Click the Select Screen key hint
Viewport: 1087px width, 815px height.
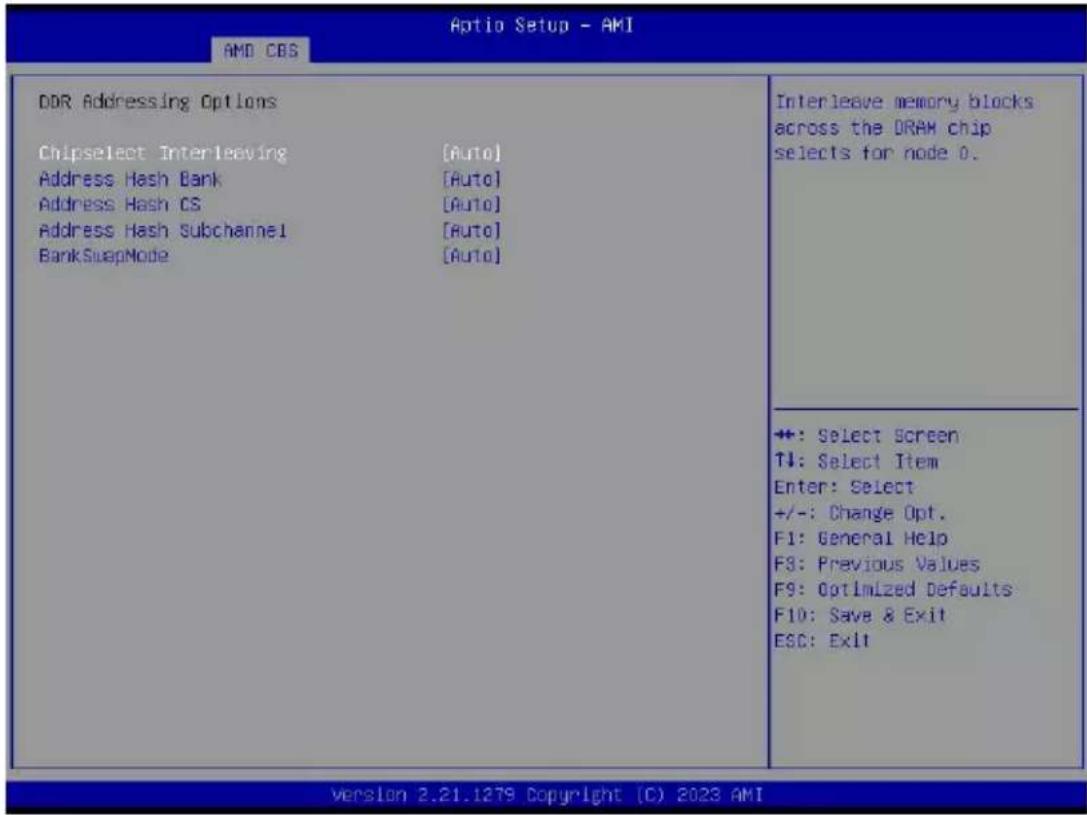click(867, 436)
